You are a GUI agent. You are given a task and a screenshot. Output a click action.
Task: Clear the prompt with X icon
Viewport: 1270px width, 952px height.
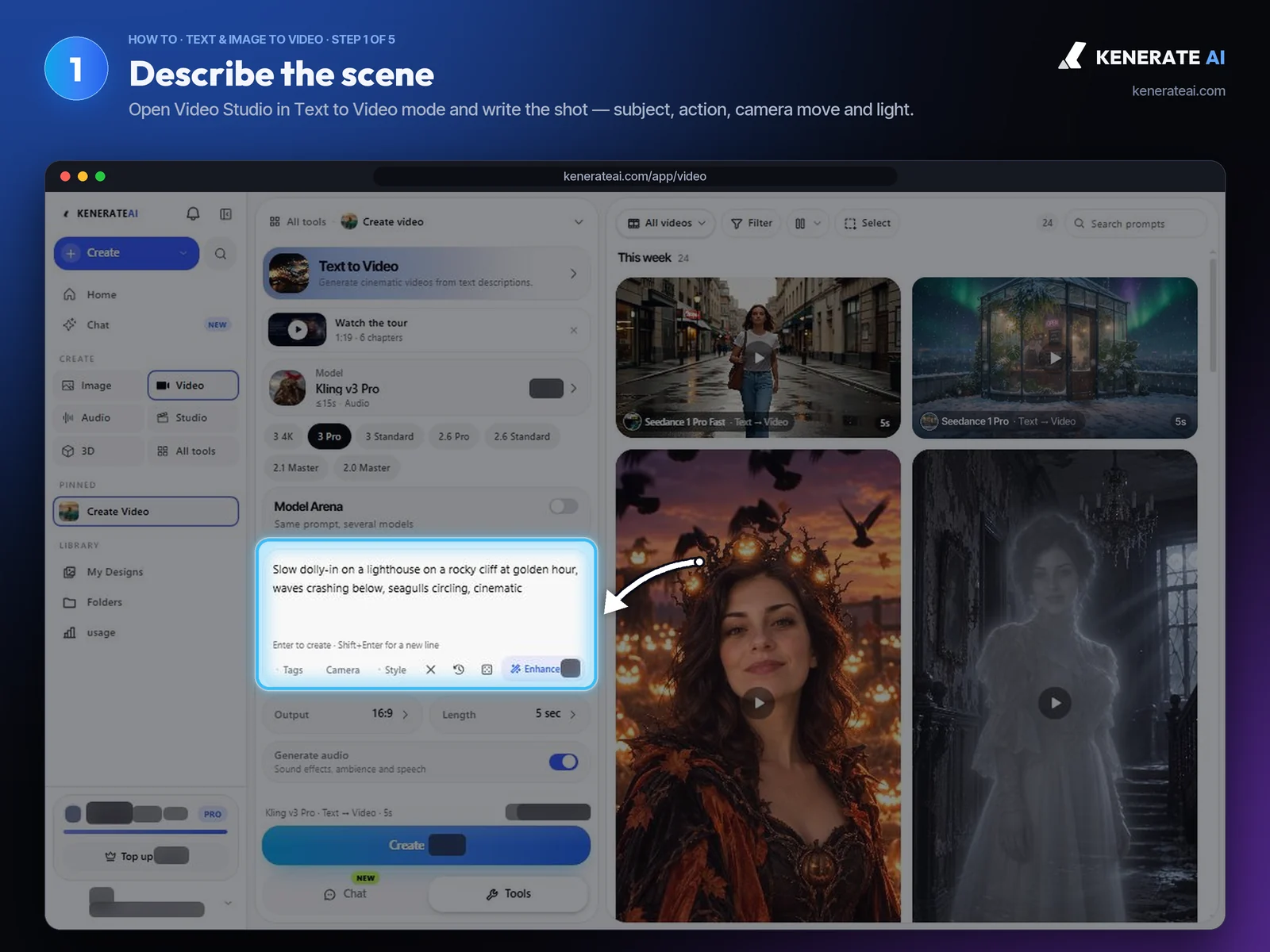pos(430,670)
